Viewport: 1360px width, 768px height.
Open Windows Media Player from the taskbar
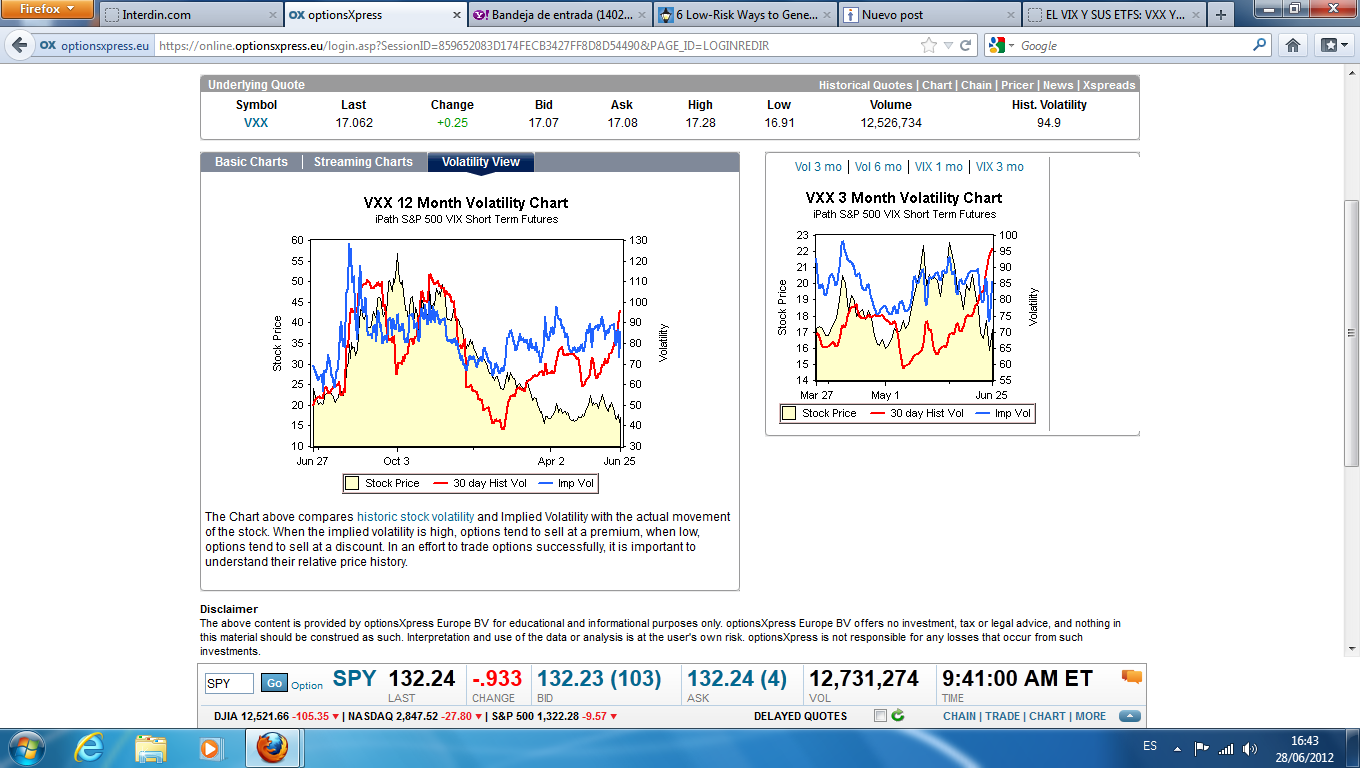coord(210,747)
